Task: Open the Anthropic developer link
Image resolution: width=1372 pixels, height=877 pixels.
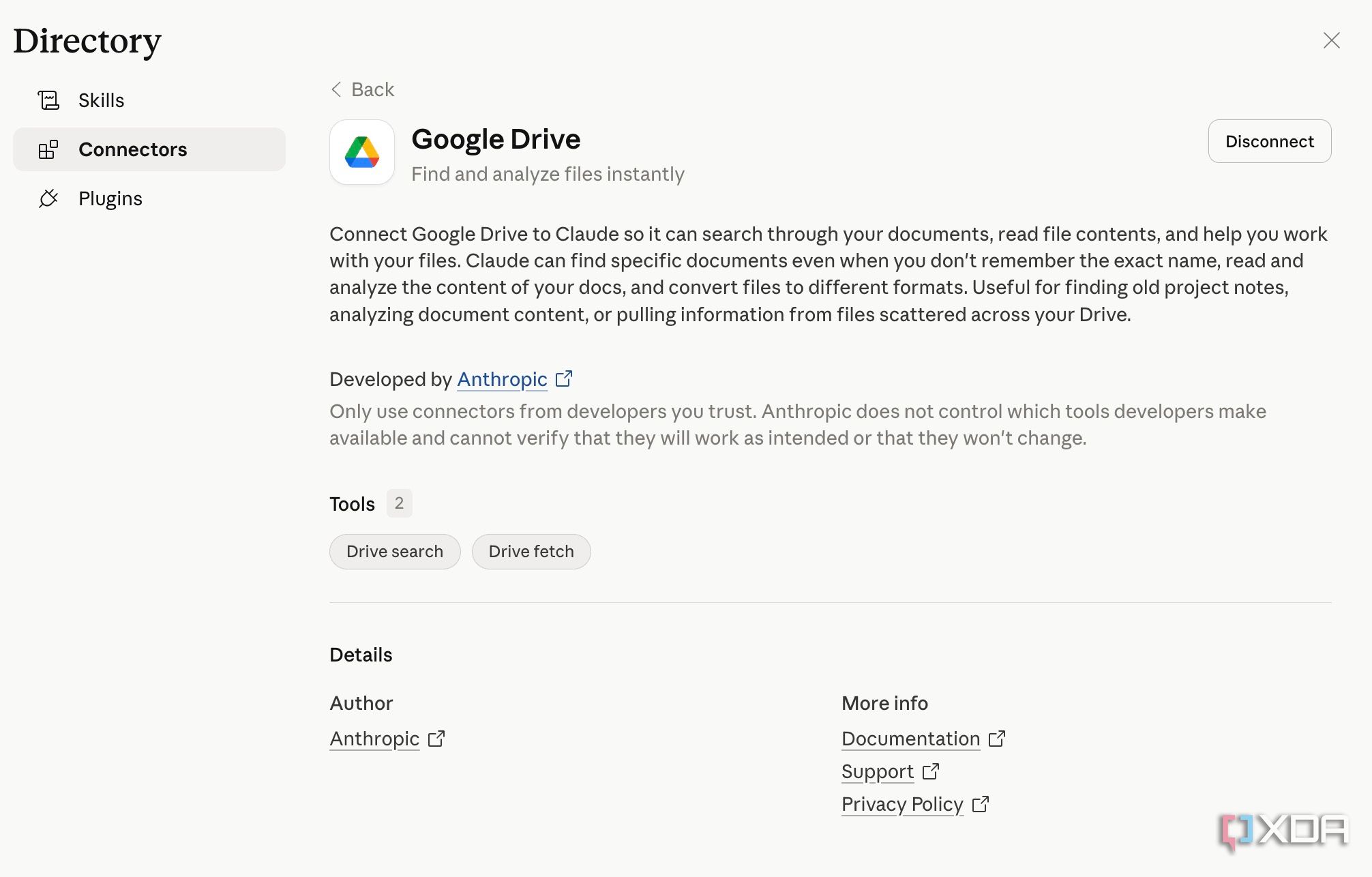Action: [x=502, y=379]
